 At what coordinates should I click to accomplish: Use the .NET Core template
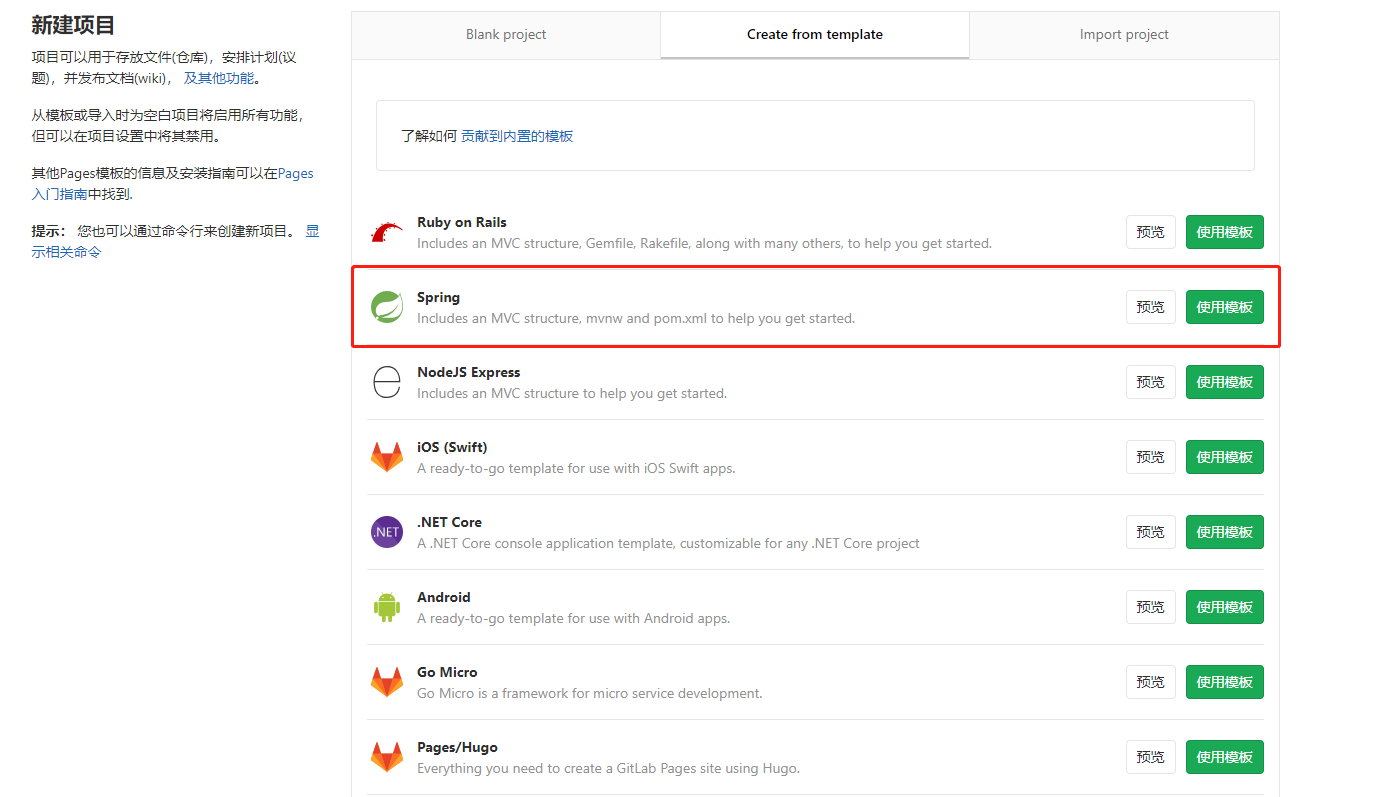pos(1225,532)
